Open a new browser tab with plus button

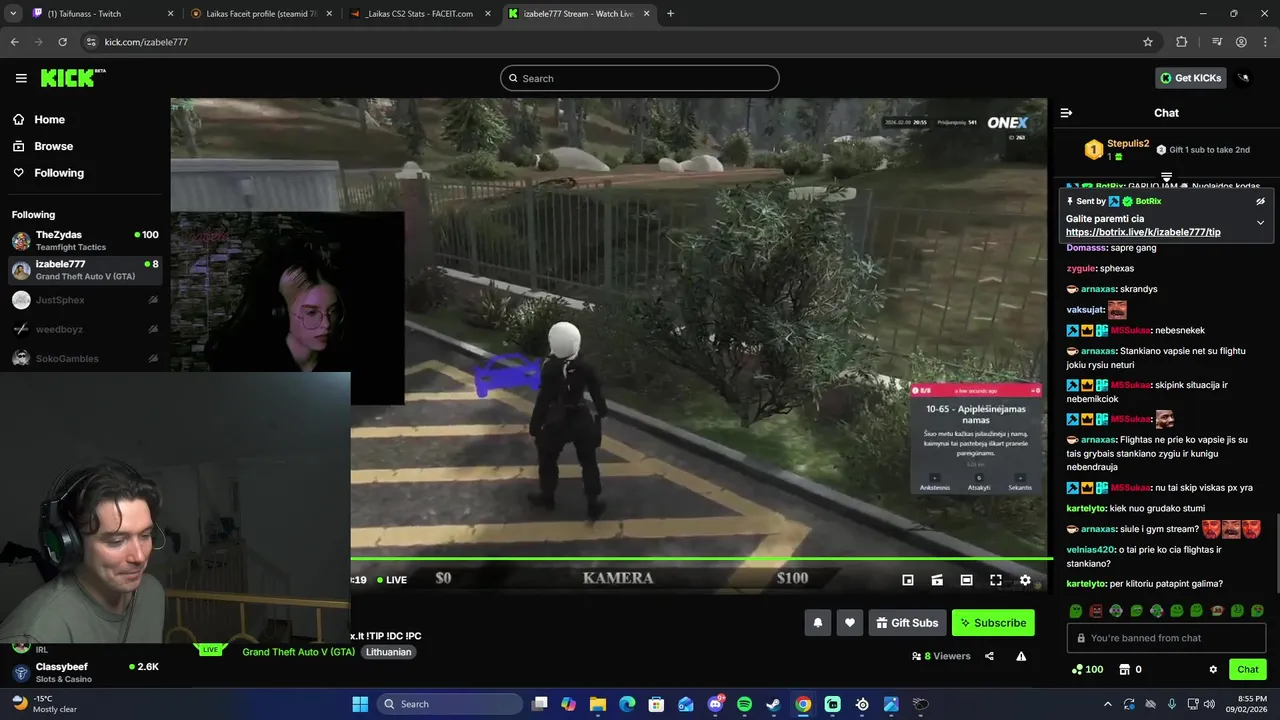coord(670,14)
